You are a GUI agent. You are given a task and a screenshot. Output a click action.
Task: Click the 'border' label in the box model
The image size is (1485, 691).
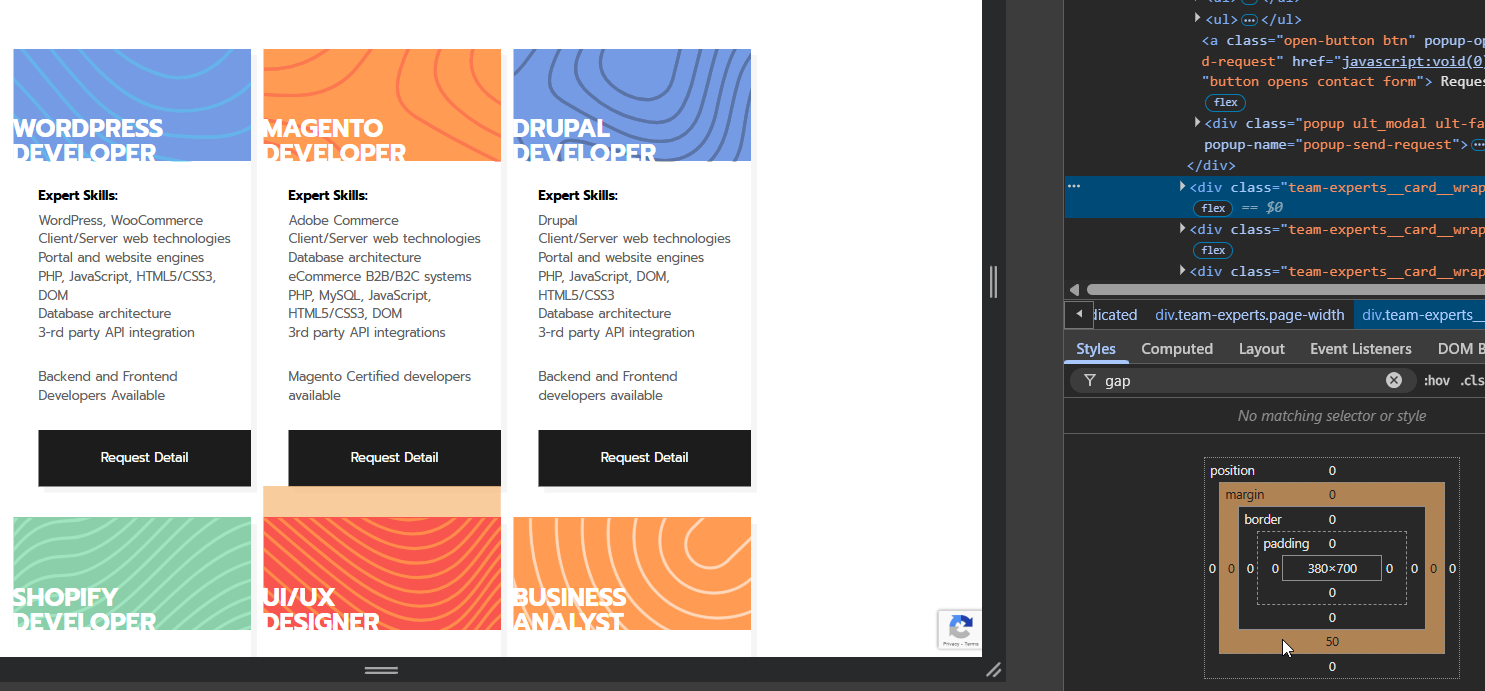1263,519
